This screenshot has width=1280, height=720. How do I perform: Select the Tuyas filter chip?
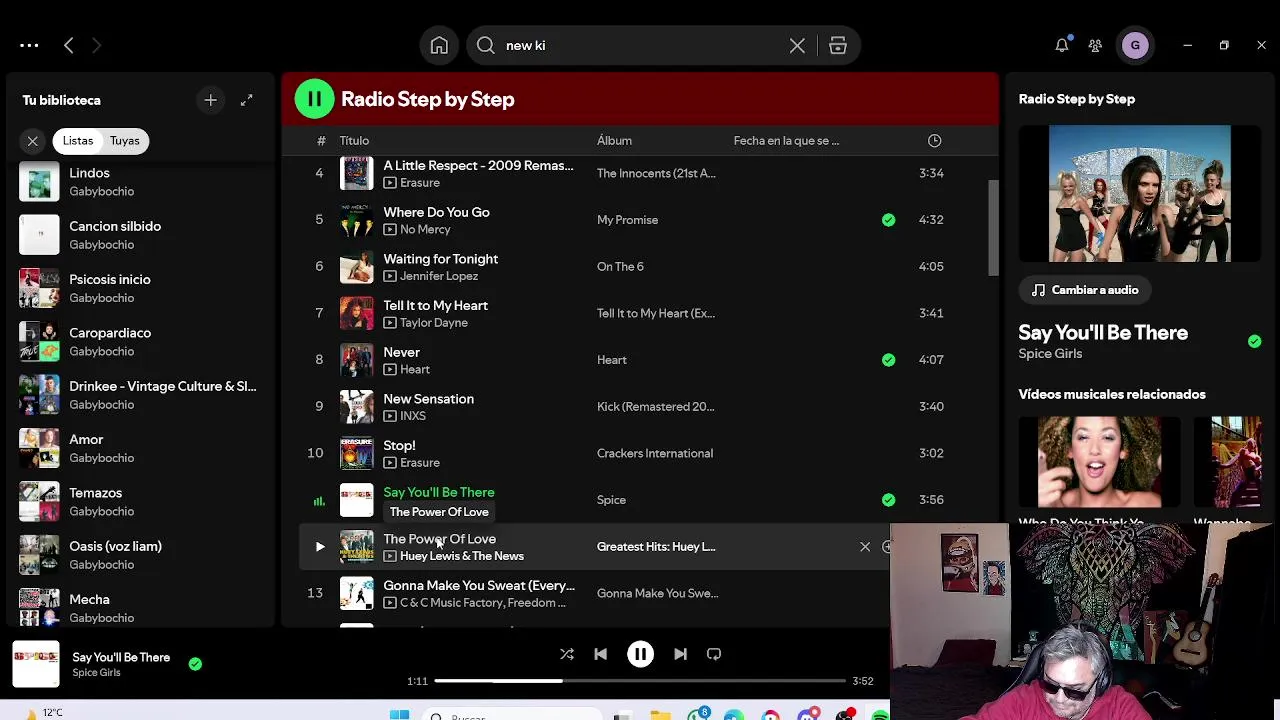125,141
